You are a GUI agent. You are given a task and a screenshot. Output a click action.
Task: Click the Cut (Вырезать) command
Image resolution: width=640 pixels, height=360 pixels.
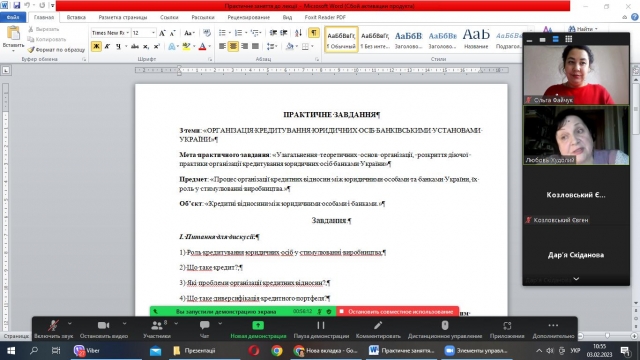point(44,29)
